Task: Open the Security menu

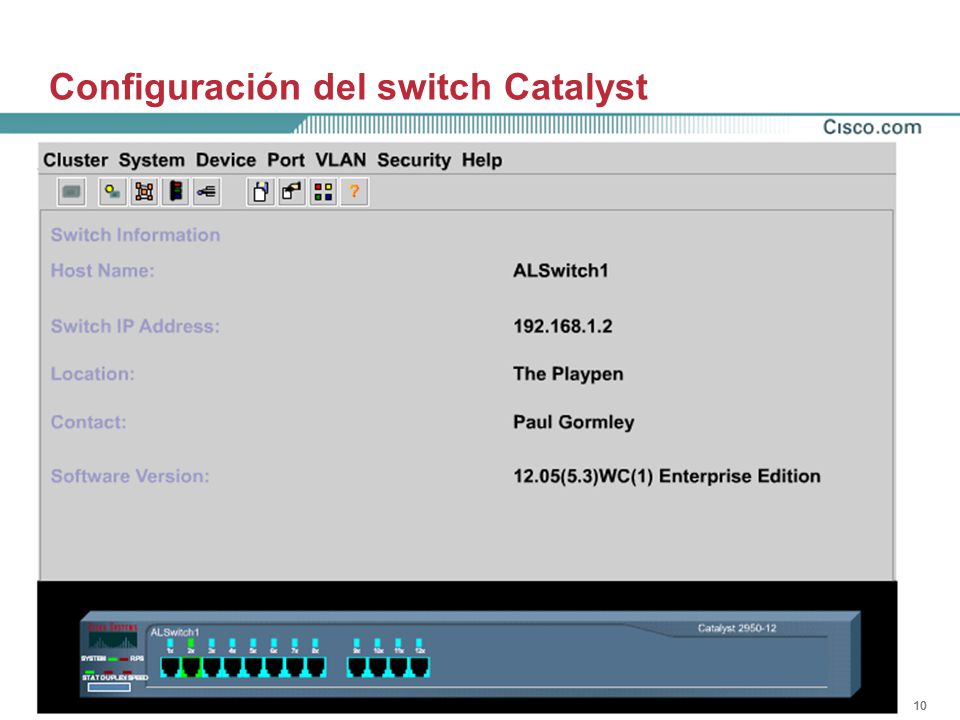Action: 414,160
